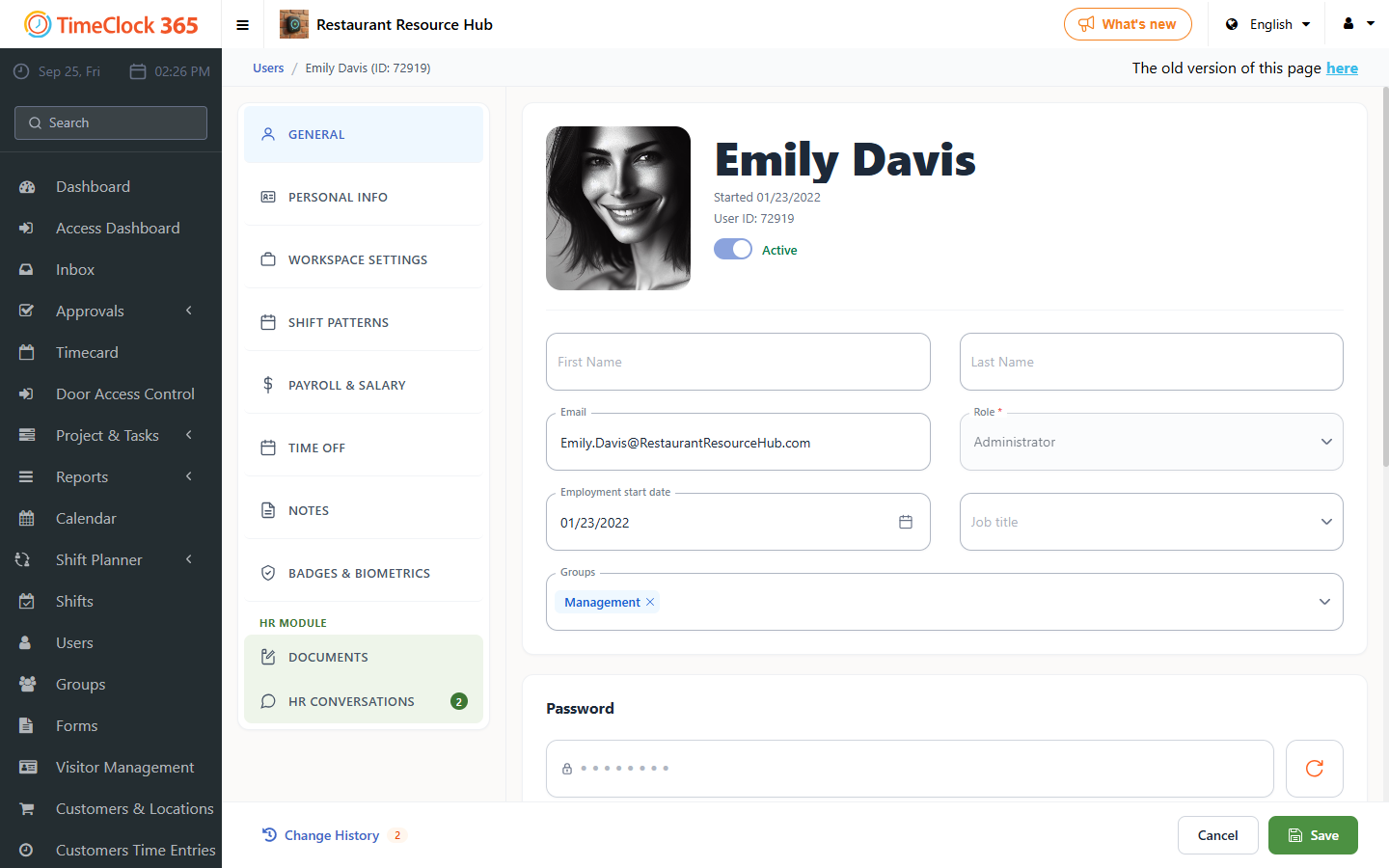Click the Shifts icon in sidebar

point(27,602)
